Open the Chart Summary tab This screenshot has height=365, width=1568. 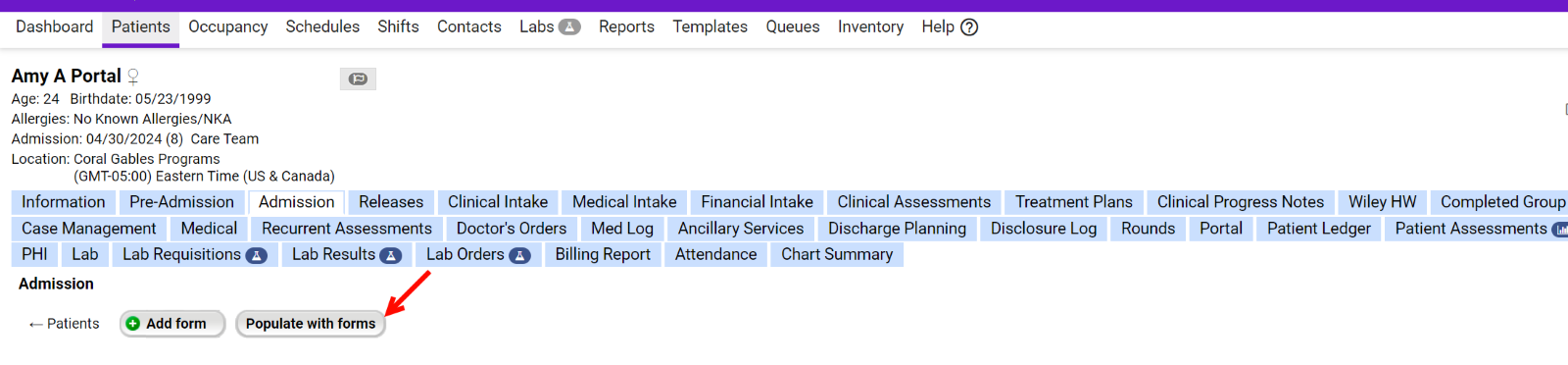(837, 255)
